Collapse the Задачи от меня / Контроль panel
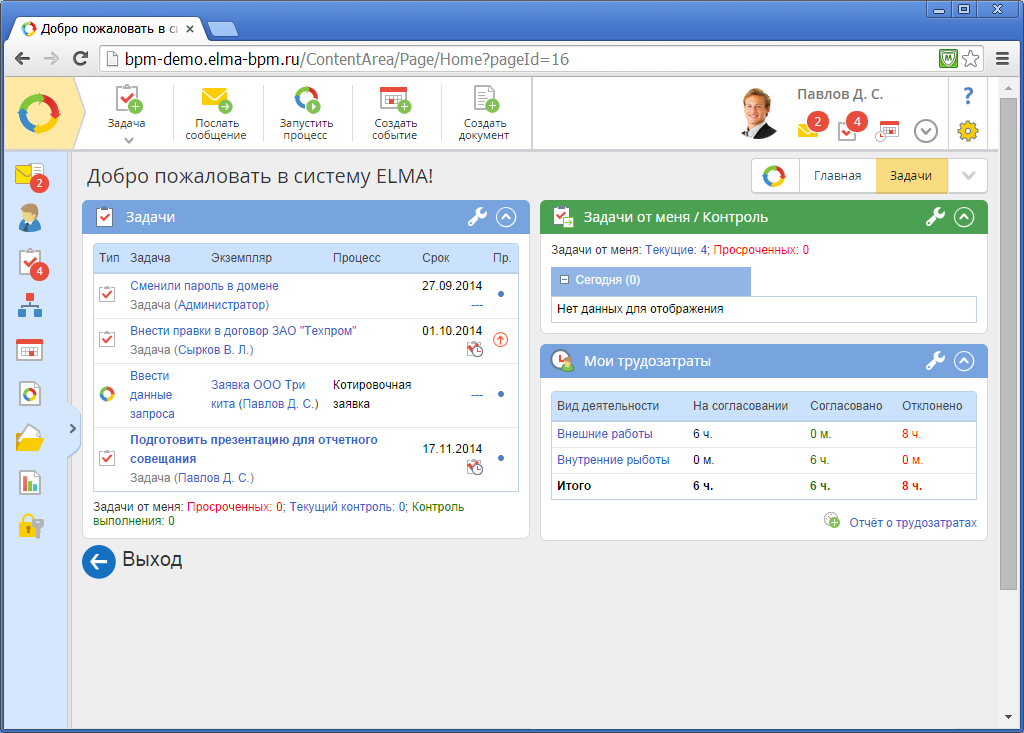 click(x=964, y=217)
